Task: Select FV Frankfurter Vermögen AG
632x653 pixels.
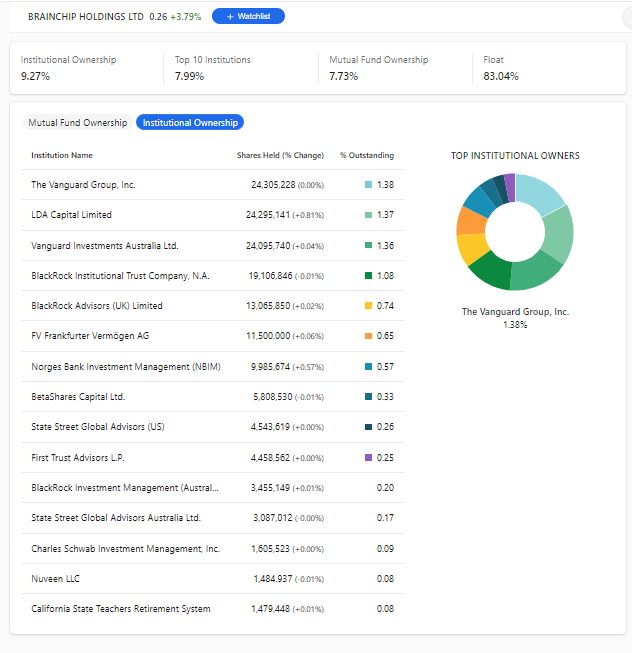Action: tap(90, 336)
